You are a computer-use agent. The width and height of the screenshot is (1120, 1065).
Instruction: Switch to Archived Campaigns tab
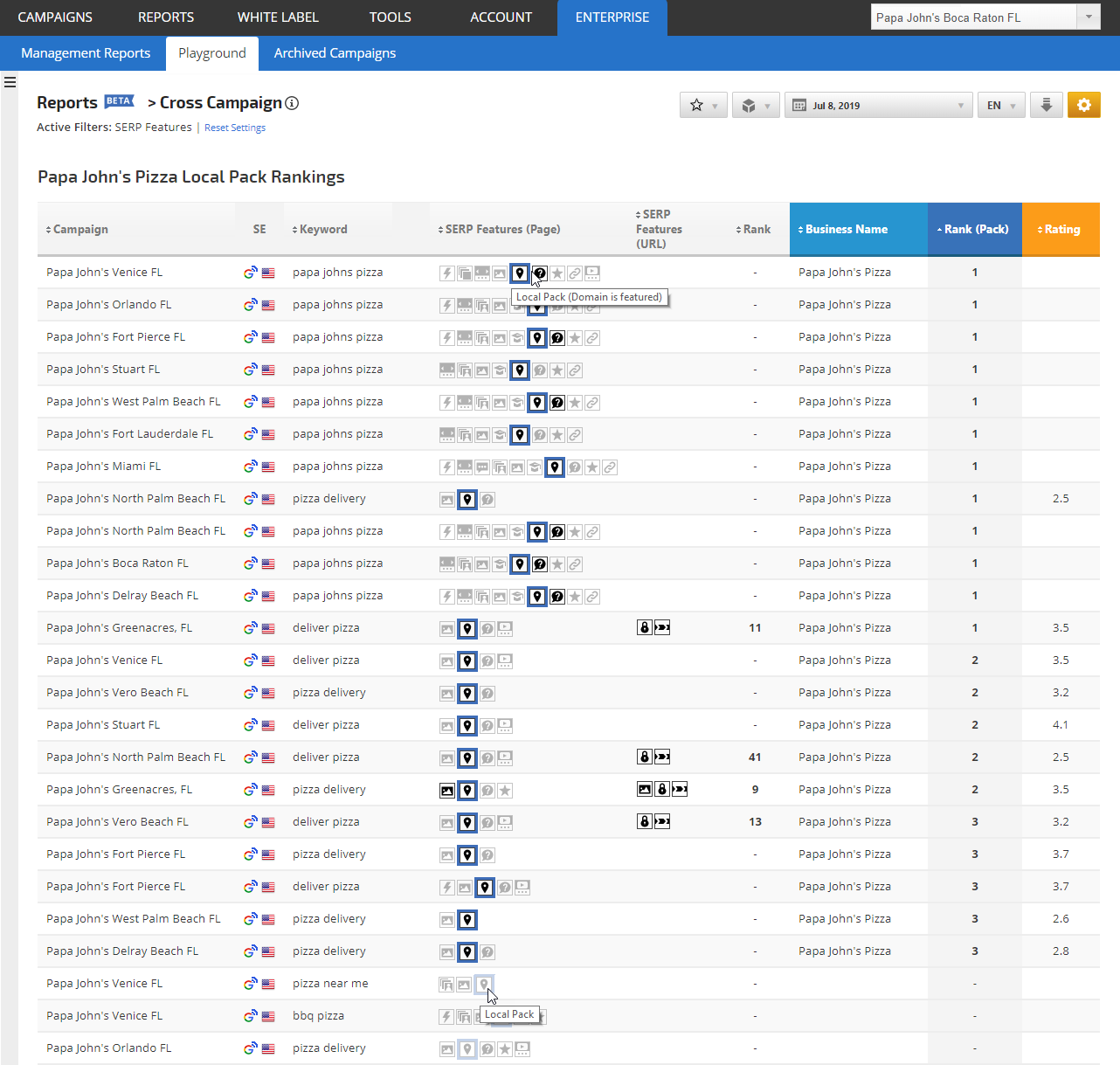pos(335,53)
